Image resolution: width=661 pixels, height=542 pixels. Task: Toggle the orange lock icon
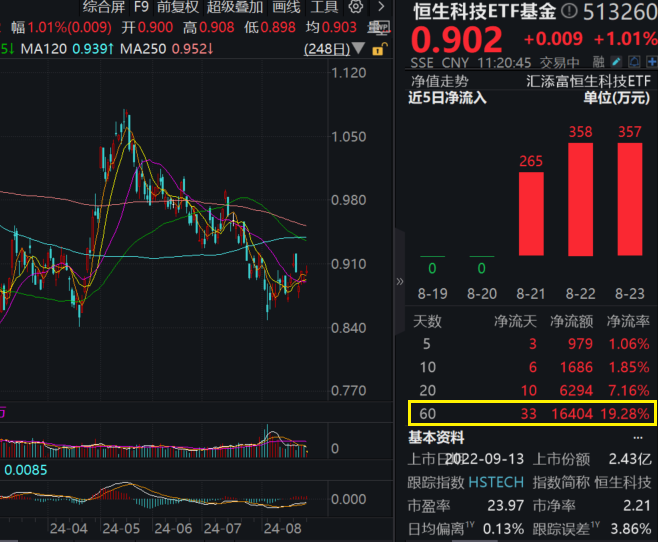[x=379, y=49]
